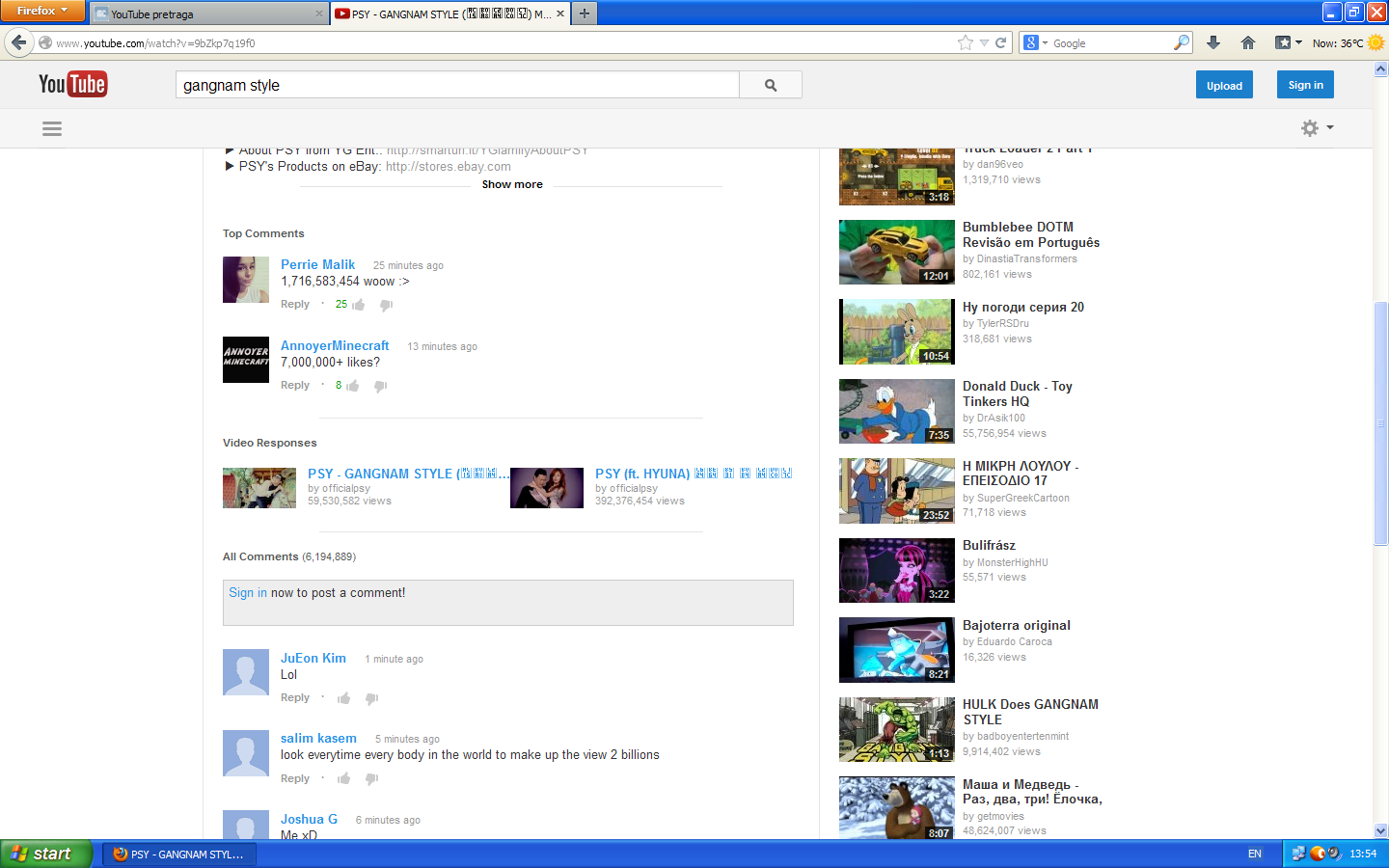The image size is (1389, 868).
Task: Go back with browser back arrow
Action: [x=18, y=42]
